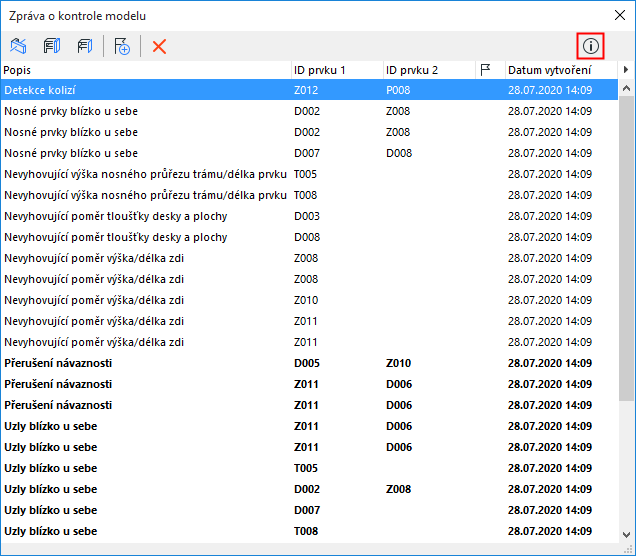Select Uzly blízko u sebe row with T005
The height and width of the screenshot is (556, 636).
(309, 468)
